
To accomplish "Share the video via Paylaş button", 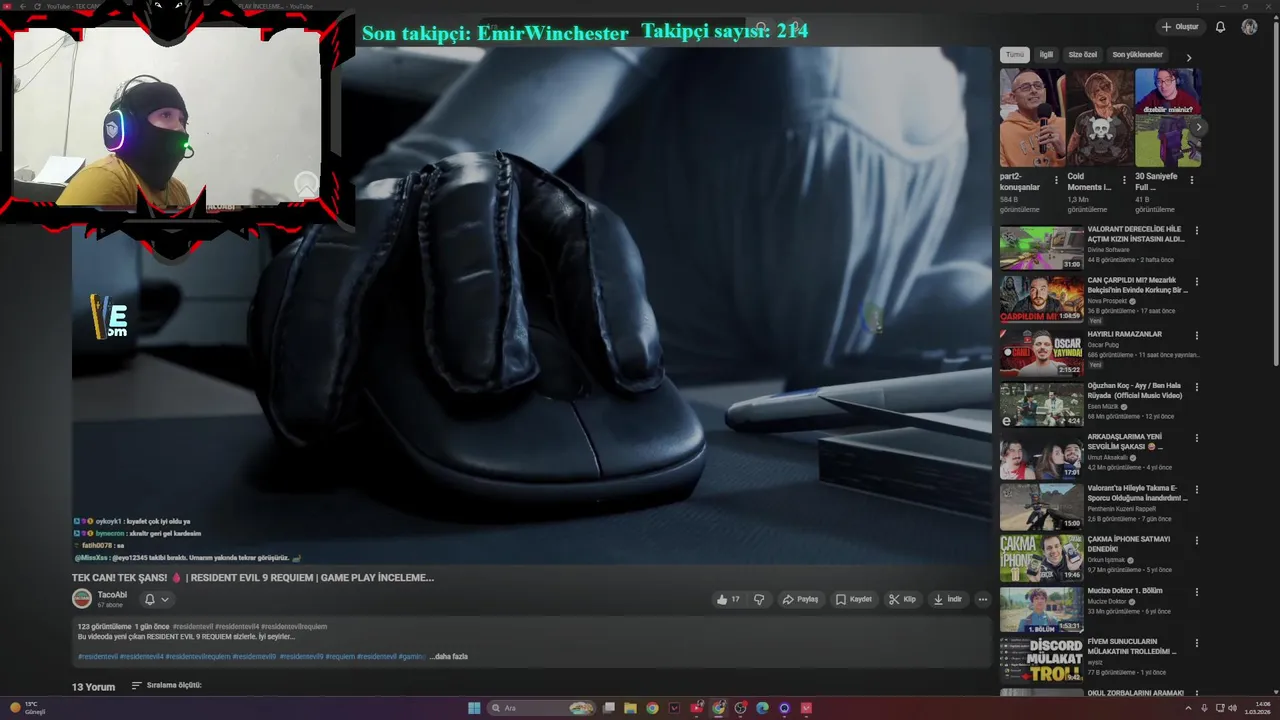I will (800, 599).
